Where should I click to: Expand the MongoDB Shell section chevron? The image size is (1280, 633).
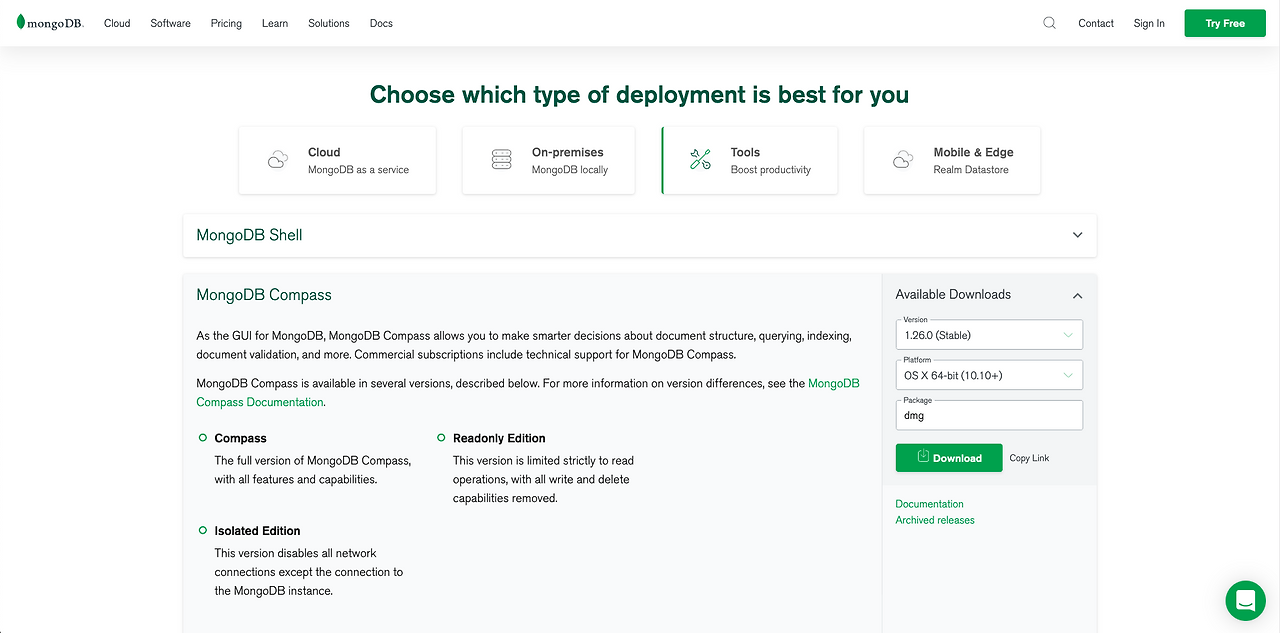tap(1077, 235)
